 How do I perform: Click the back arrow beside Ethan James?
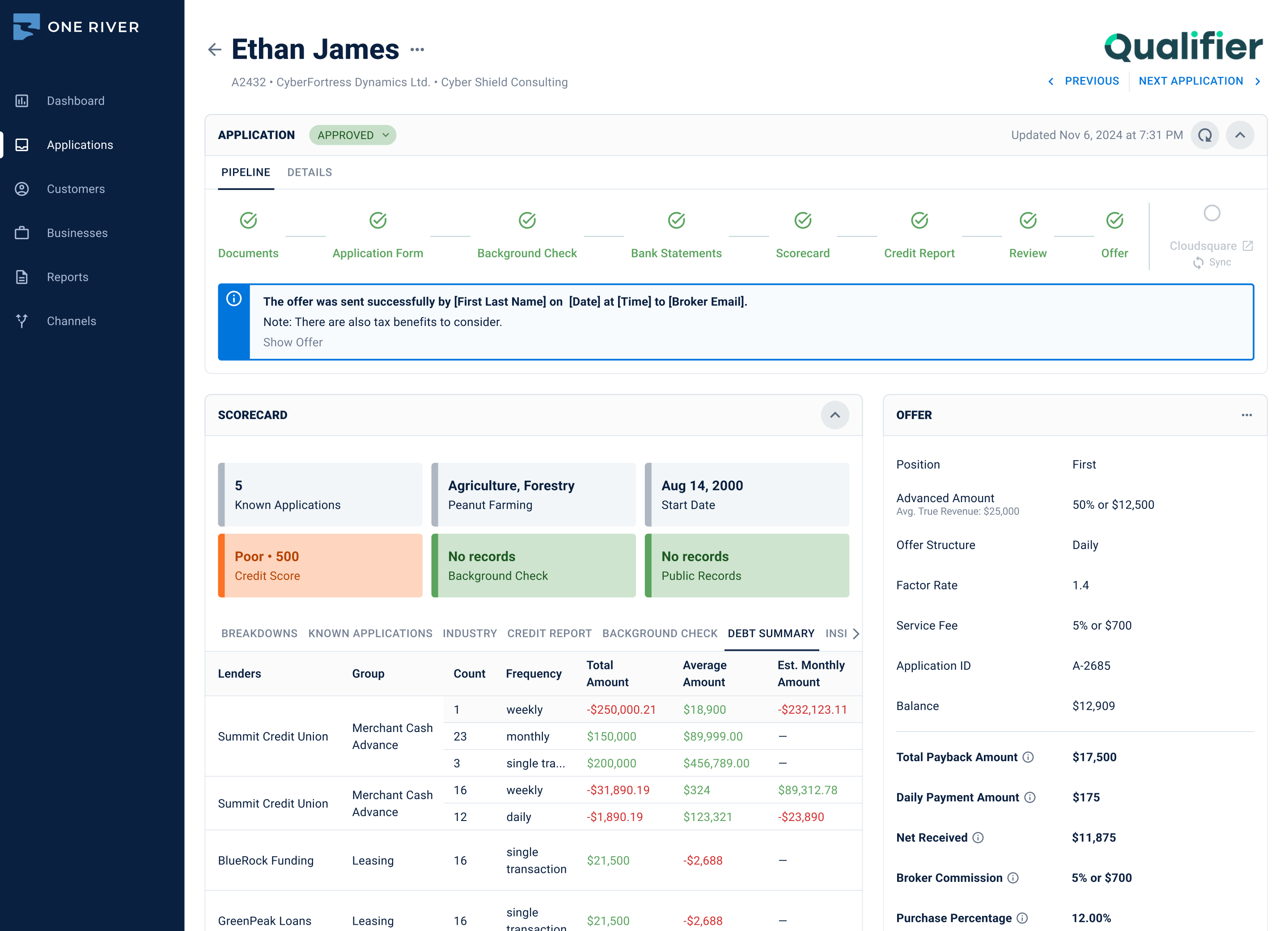point(214,50)
